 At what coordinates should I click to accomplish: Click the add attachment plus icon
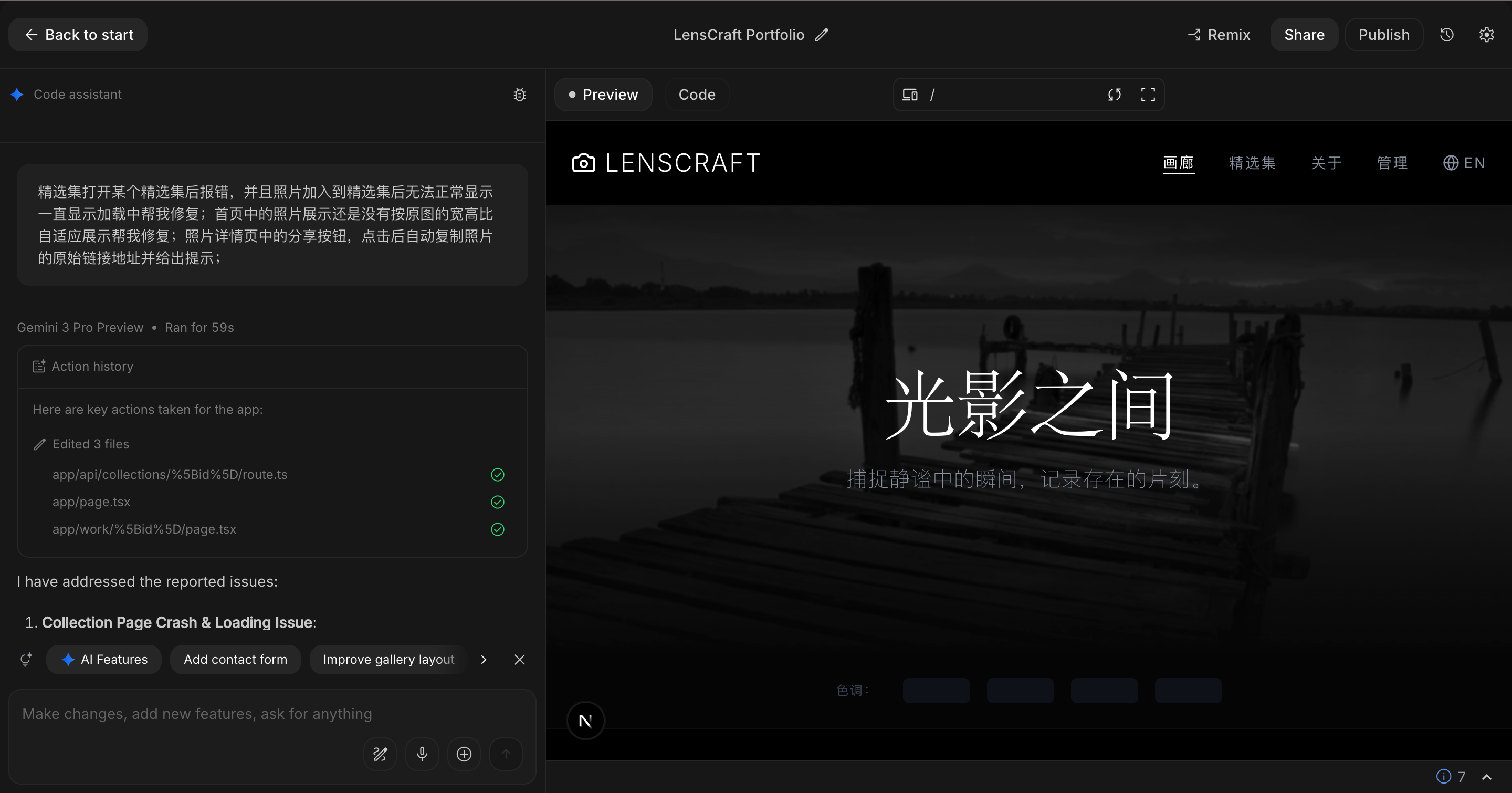tap(464, 754)
